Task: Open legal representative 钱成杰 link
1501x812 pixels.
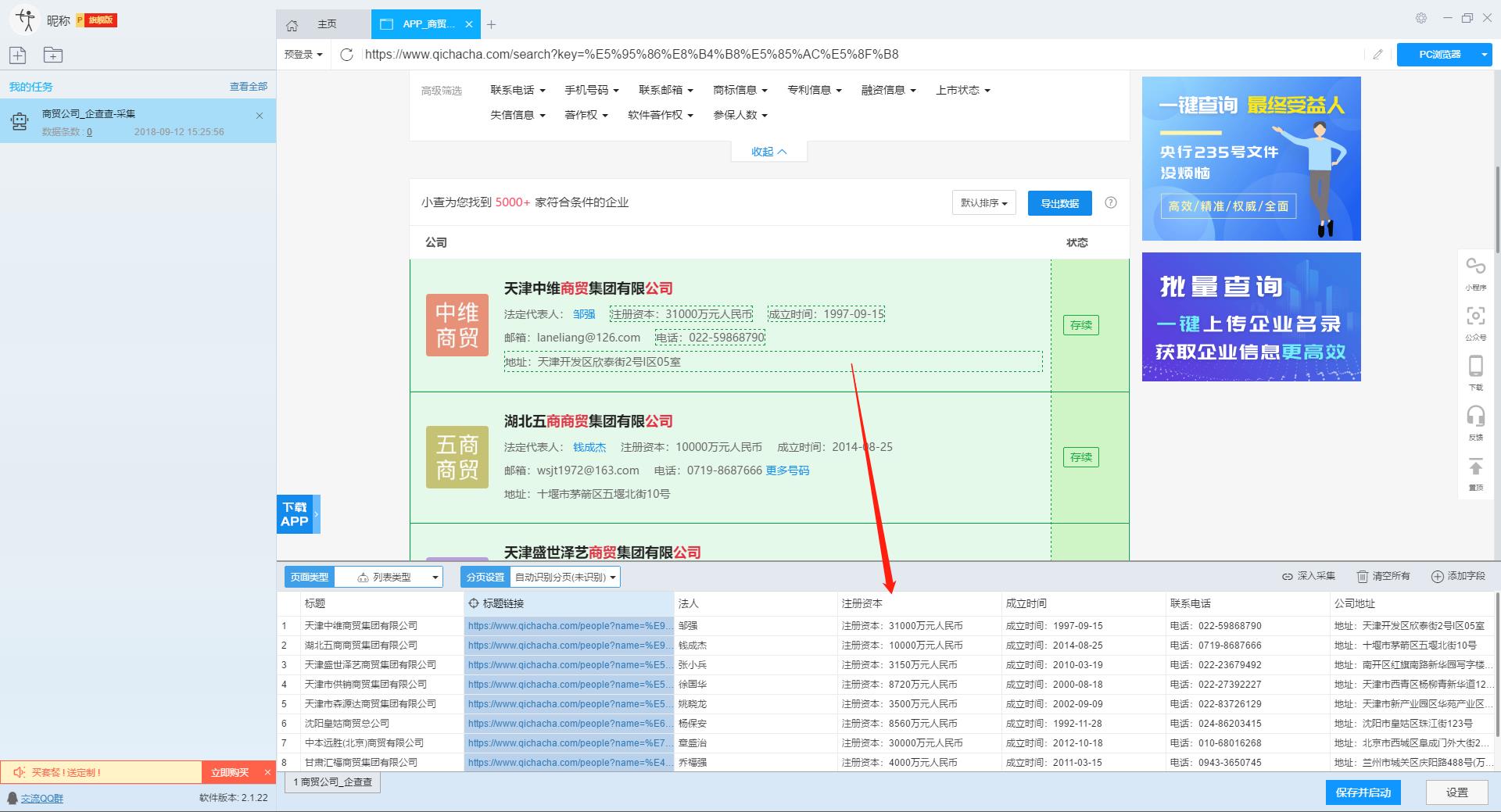Action: pyautogui.click(x=589, y=447)
